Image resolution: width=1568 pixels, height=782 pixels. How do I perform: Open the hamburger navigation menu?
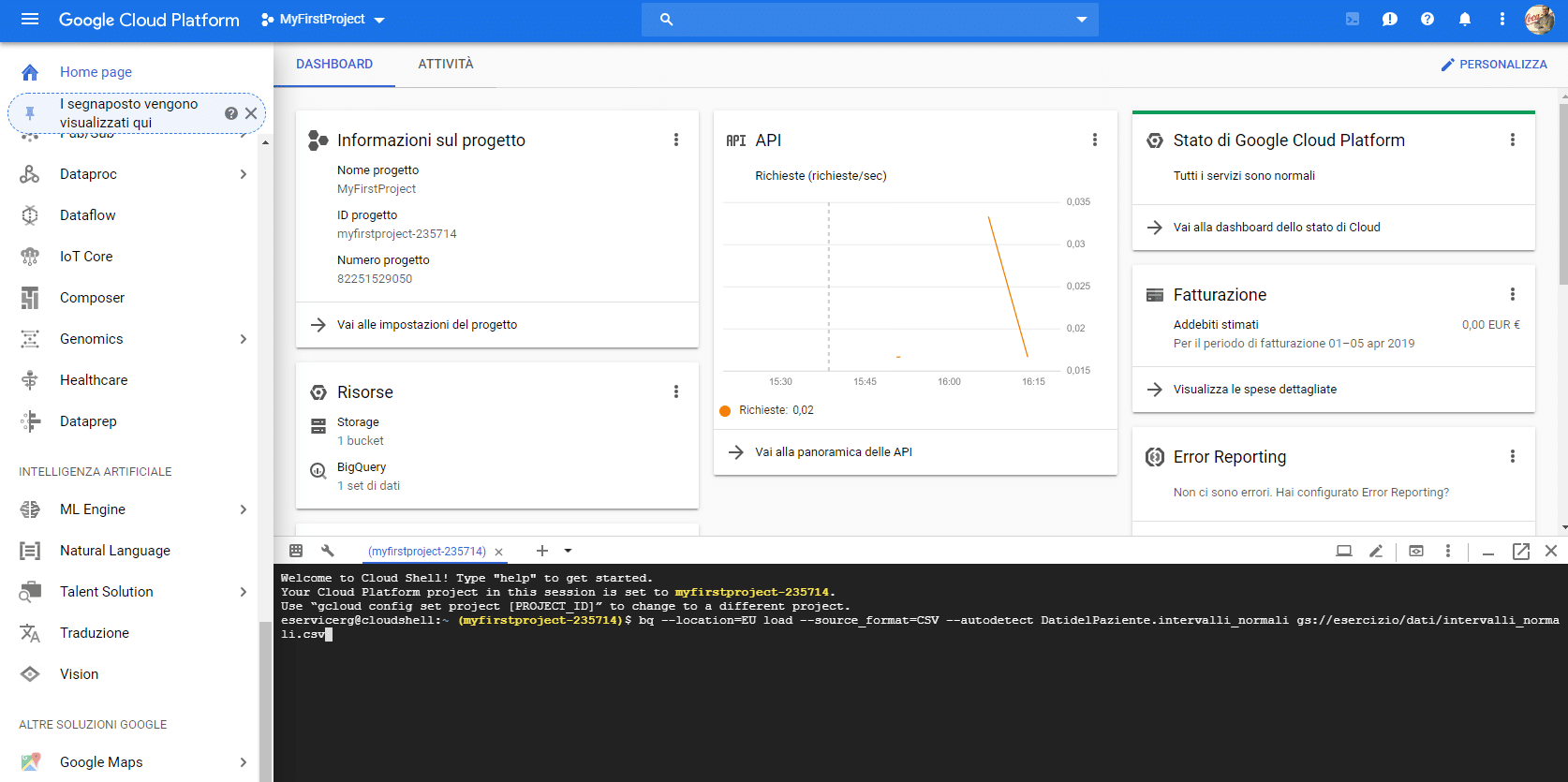pyautogui.click(x=30, y=19)
